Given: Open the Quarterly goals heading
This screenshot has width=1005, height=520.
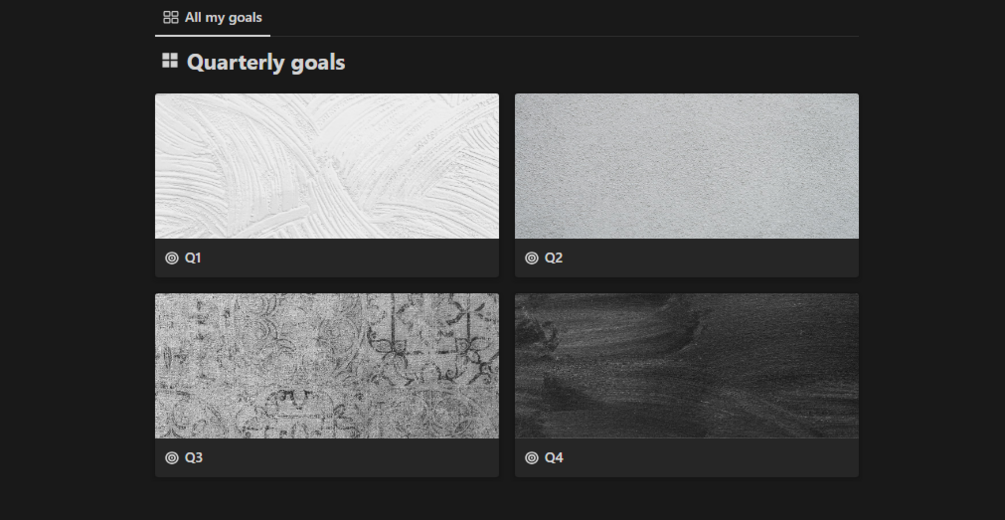Looking at the screenshot, I should tap(266, 62).
